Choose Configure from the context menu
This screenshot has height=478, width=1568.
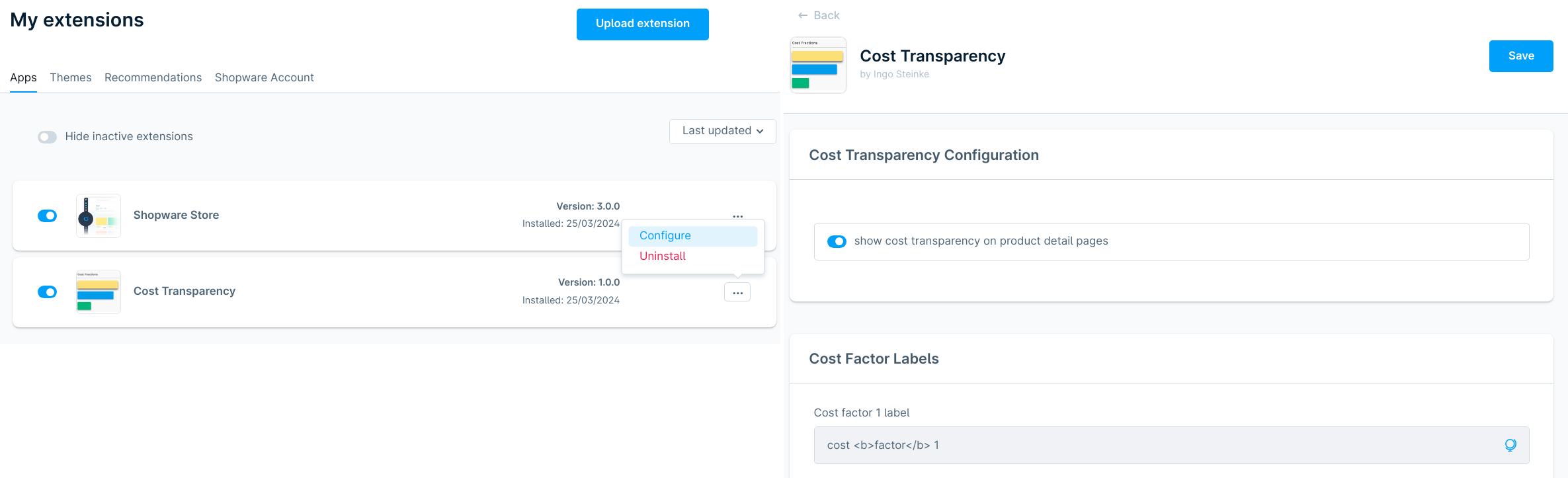[692, 236]
